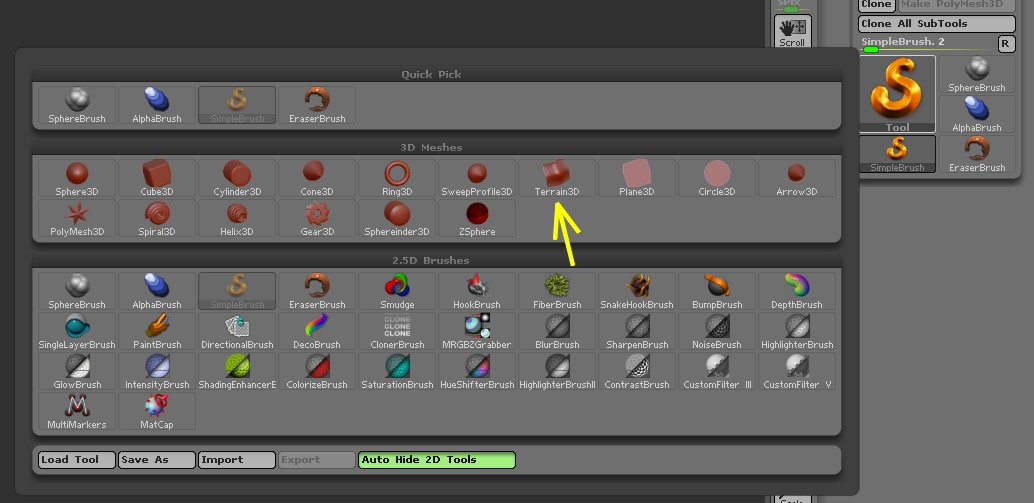
Task: Select the Arrow3D primitive
Action: tap(797, 179)
